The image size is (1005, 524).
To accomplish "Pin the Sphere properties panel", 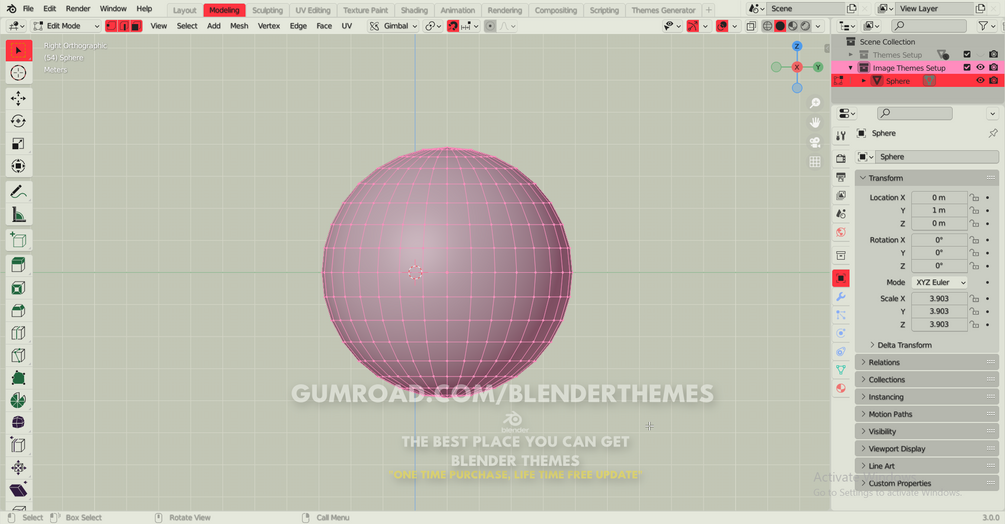I will (992, 133).
